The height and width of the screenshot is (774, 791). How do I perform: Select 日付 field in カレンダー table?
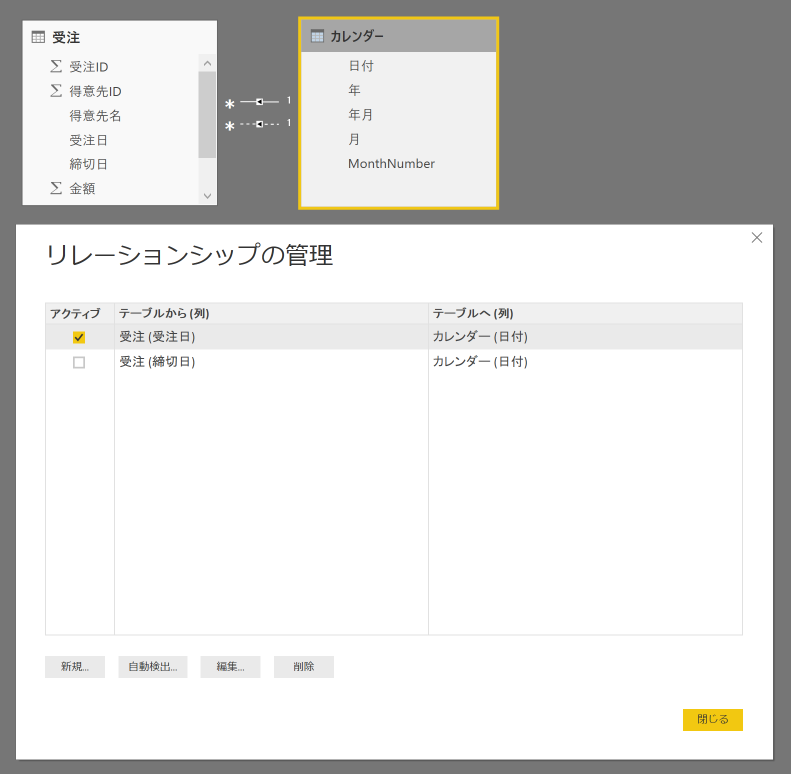coord(361,66)
